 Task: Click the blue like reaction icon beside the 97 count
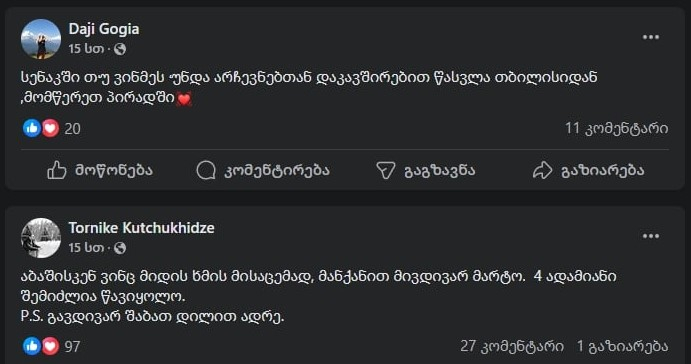pyautogui.click(x=32, y=346)
